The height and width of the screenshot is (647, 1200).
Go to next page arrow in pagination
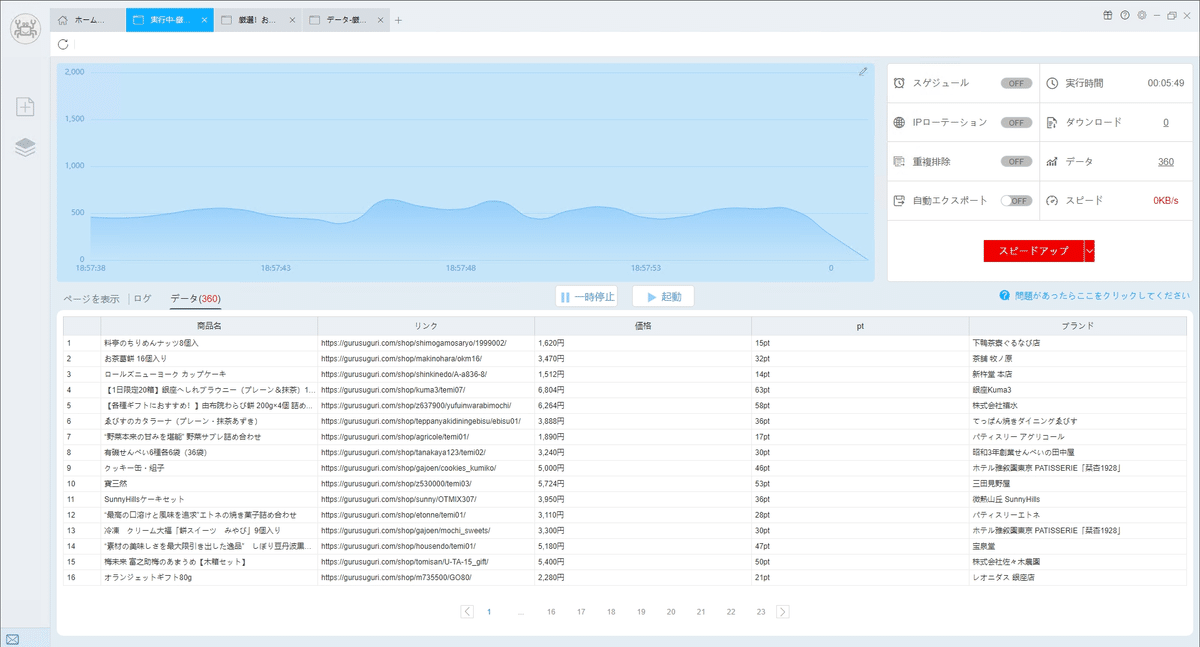click(782, 611)
